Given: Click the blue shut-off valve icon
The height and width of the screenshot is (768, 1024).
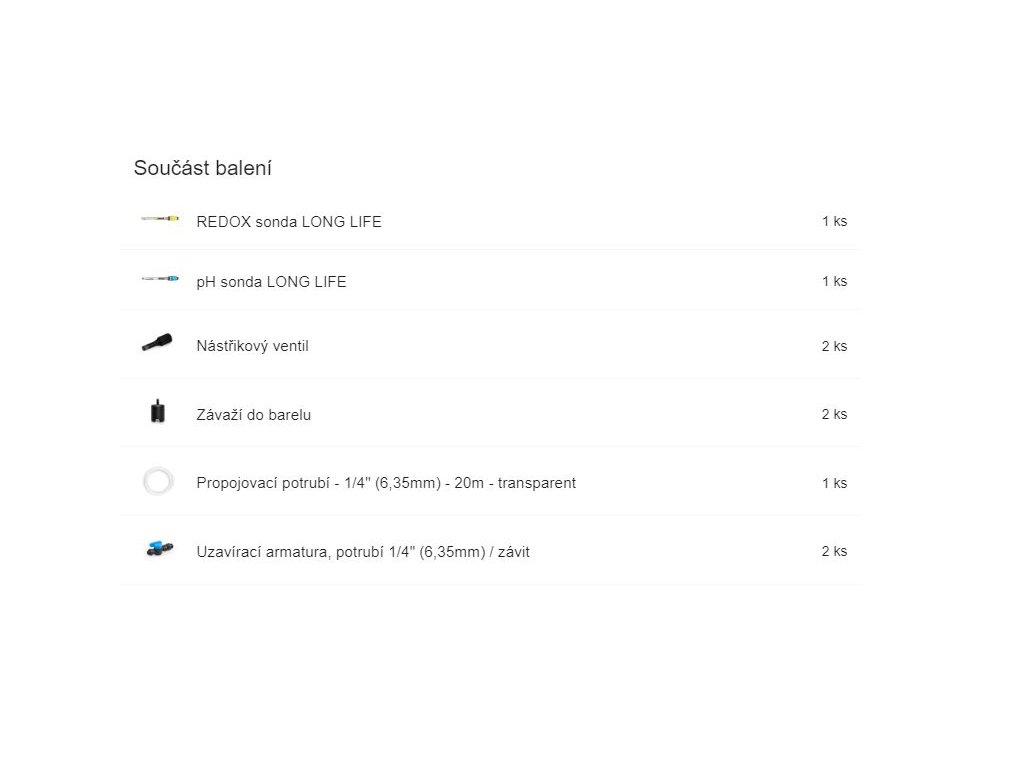Looking at the screenshot, I should [159, 549].
